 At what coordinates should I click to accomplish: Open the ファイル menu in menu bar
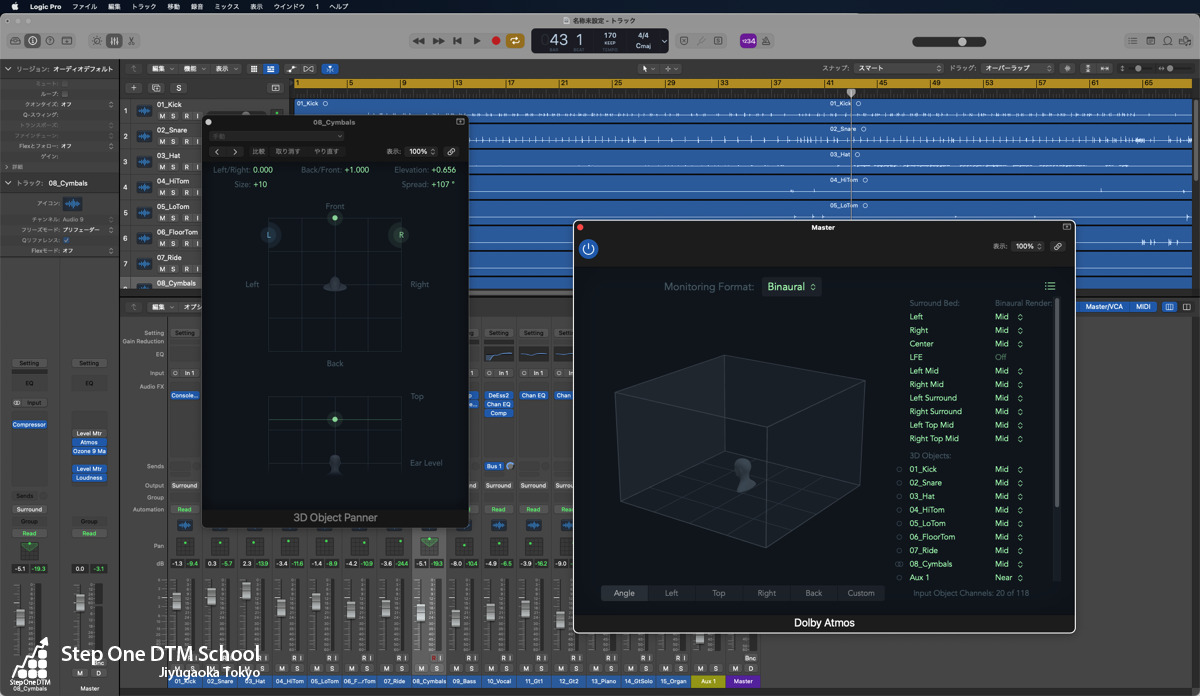coord(85,6)
